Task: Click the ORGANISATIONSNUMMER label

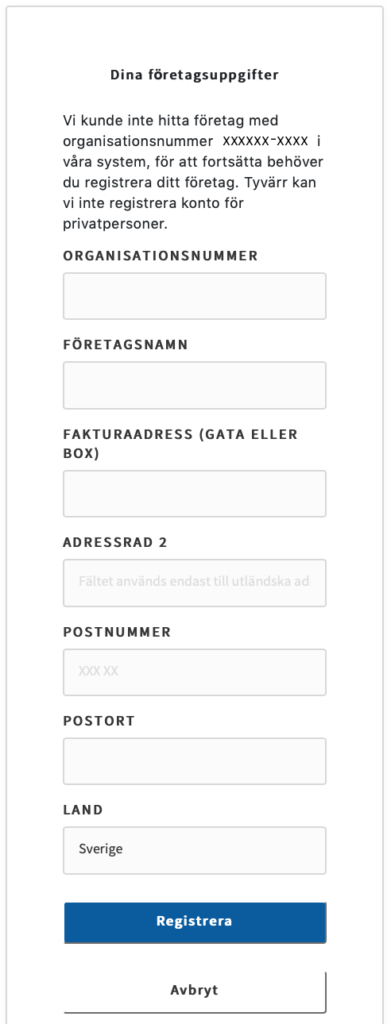Action: point(161,256)
